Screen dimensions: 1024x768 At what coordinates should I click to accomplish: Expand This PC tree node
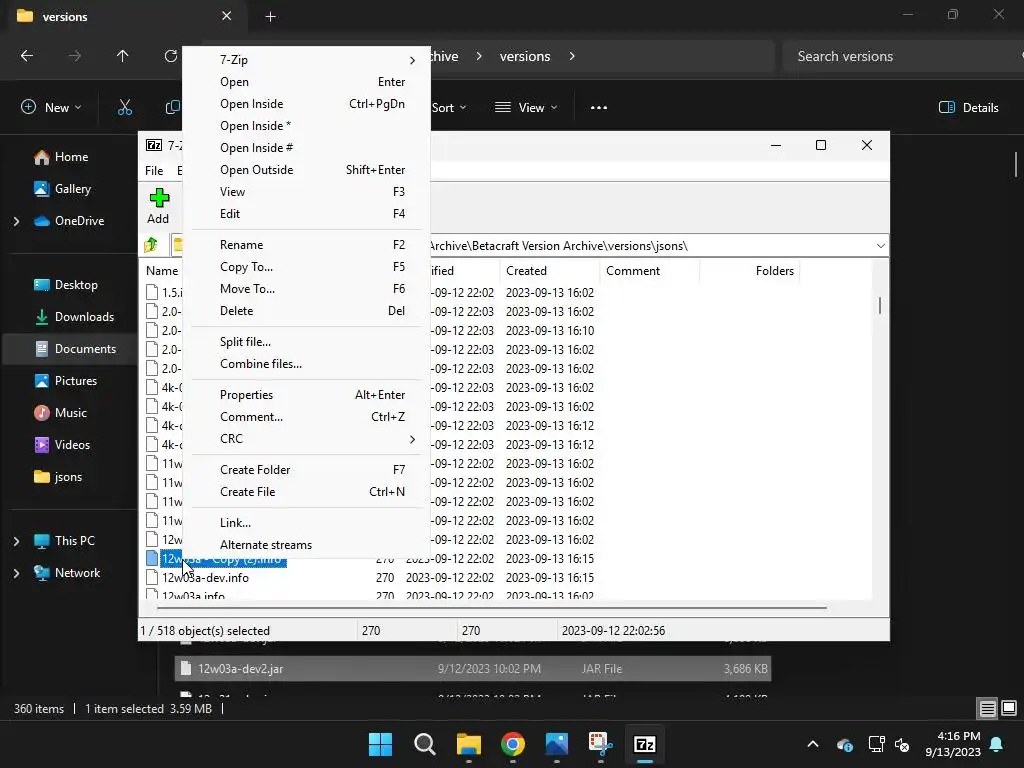[x=16, y=541]
